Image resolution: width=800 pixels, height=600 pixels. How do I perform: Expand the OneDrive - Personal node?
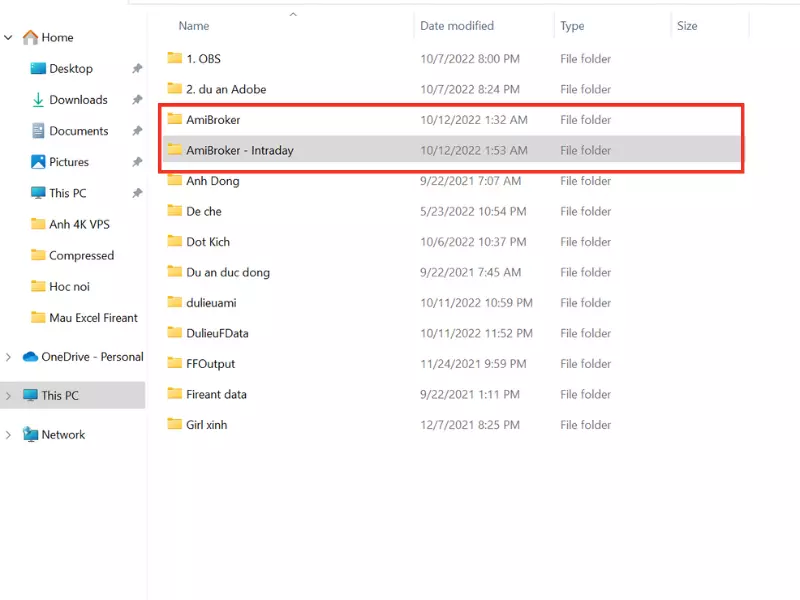pos(8,357)
